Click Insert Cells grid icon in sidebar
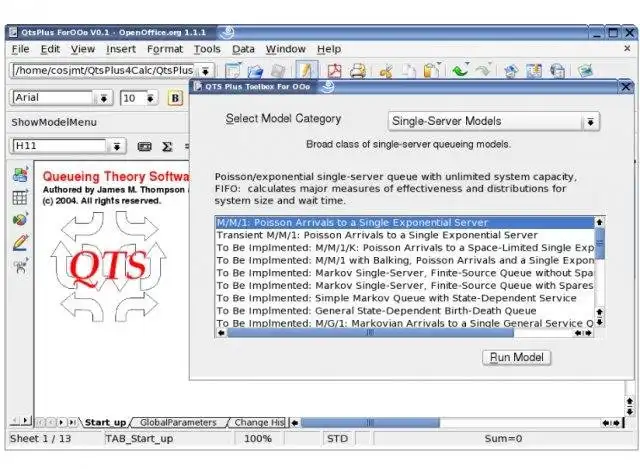This screenshot has height=469, width=640. pos(20,197)
